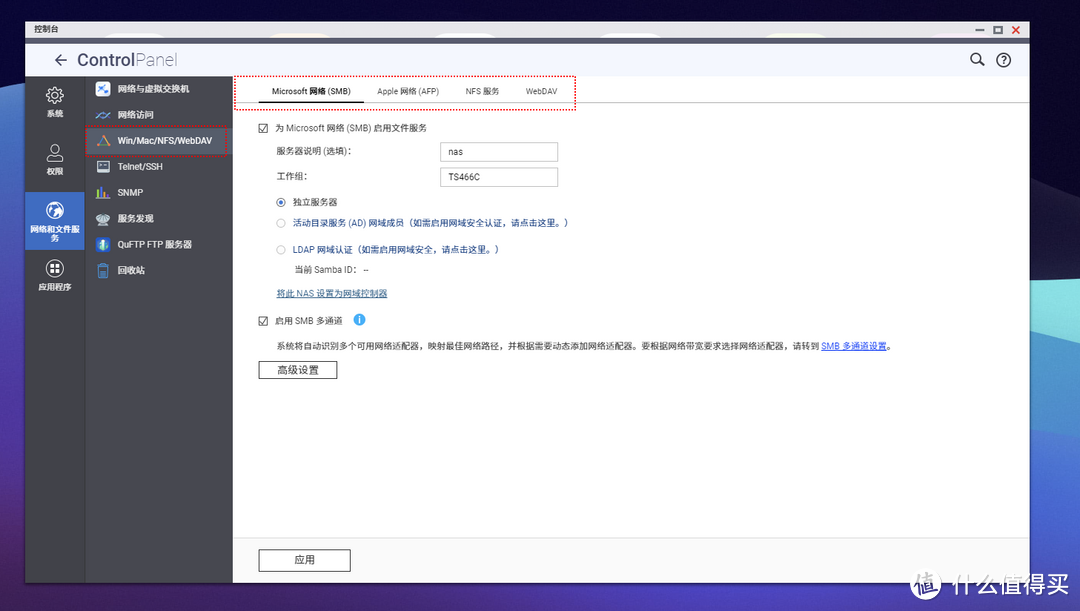
Task: Click the 回收站 text label
Action: pyautogui.click(x=131, y=270)
